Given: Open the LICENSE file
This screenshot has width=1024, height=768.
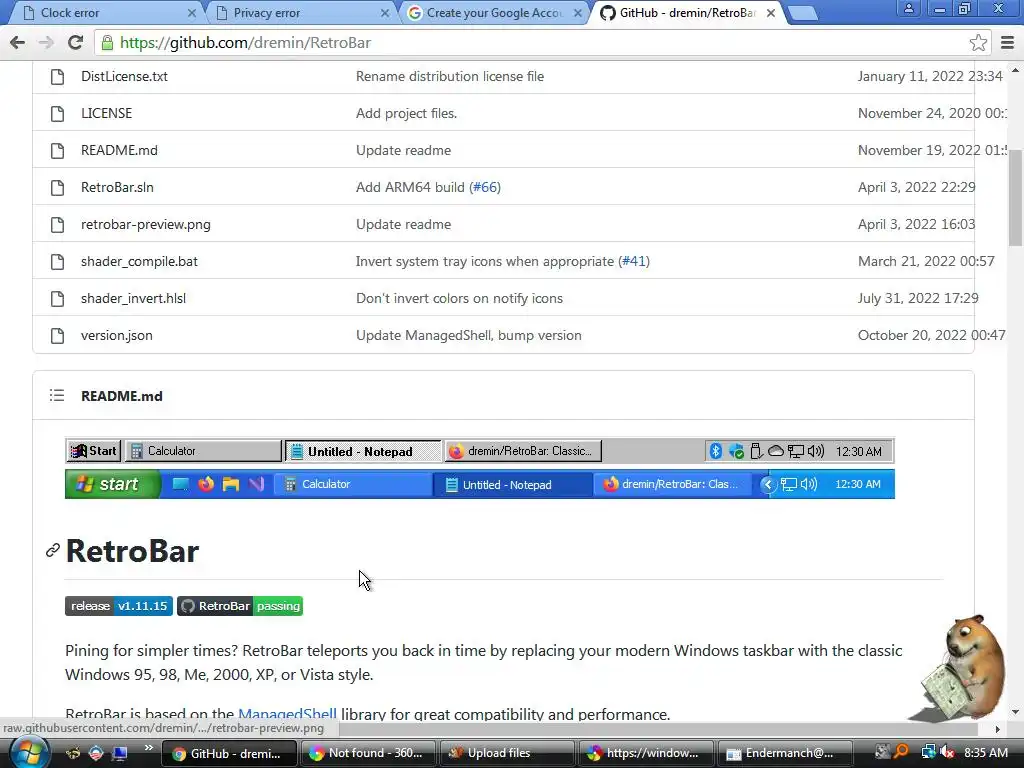Looking at the screenshot, I should 106,114.
